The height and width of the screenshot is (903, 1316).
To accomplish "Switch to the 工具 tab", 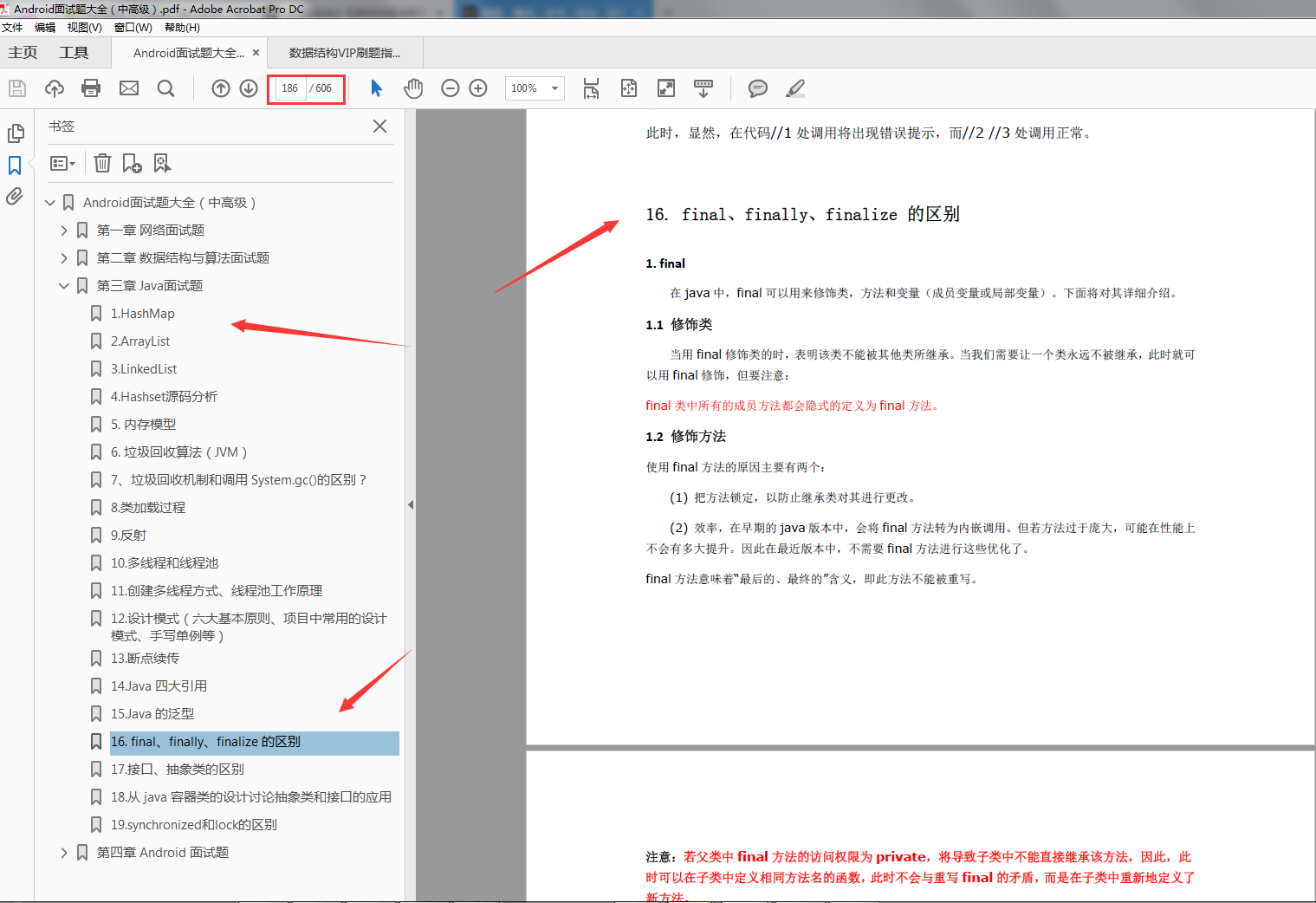I will tap(74, 53).
